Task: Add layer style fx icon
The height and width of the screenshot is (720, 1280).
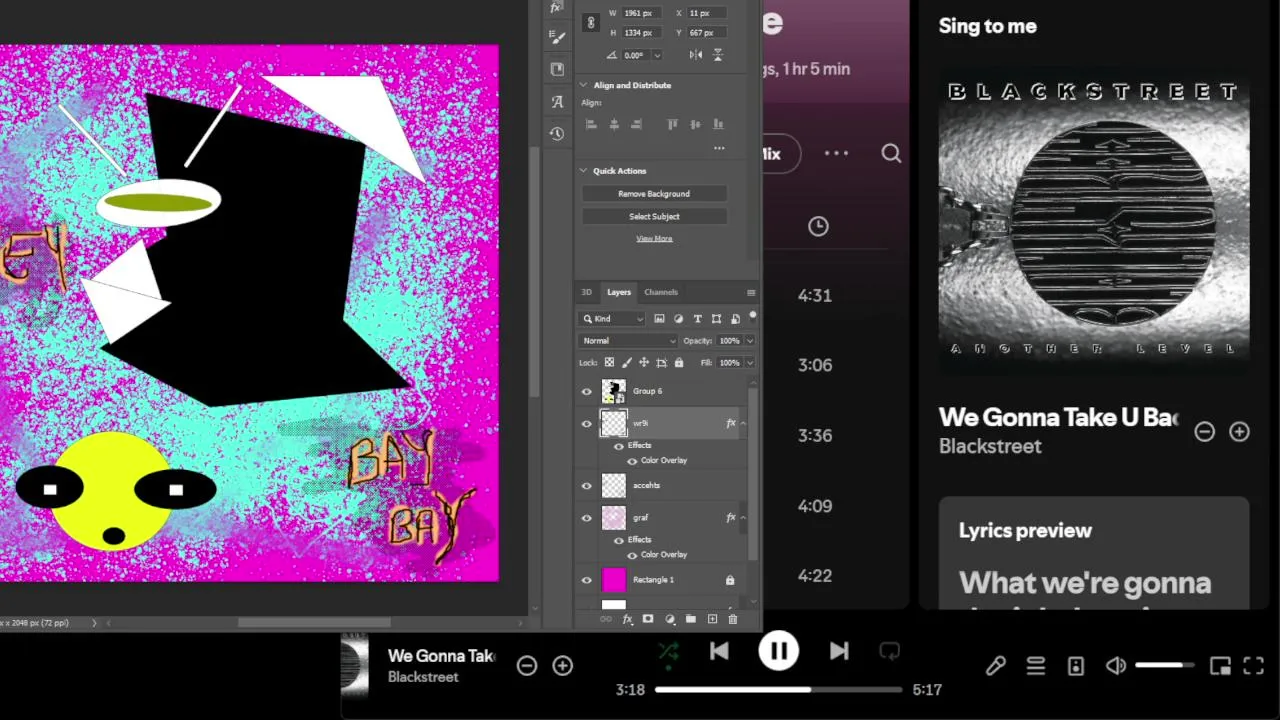Action: 628,619
